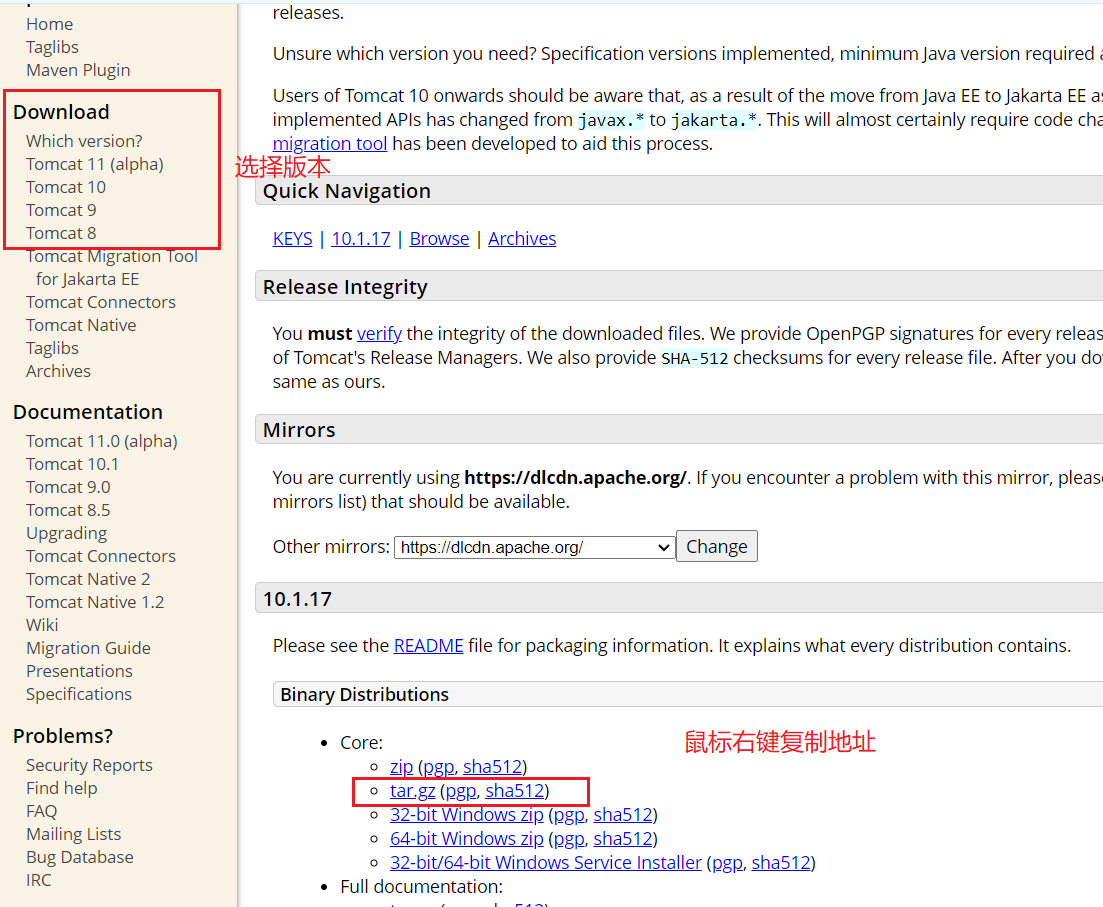Open pgp signature for Core zip
Screen dimensions: 1103x907
pyautogui.click(x=438, y=767)
